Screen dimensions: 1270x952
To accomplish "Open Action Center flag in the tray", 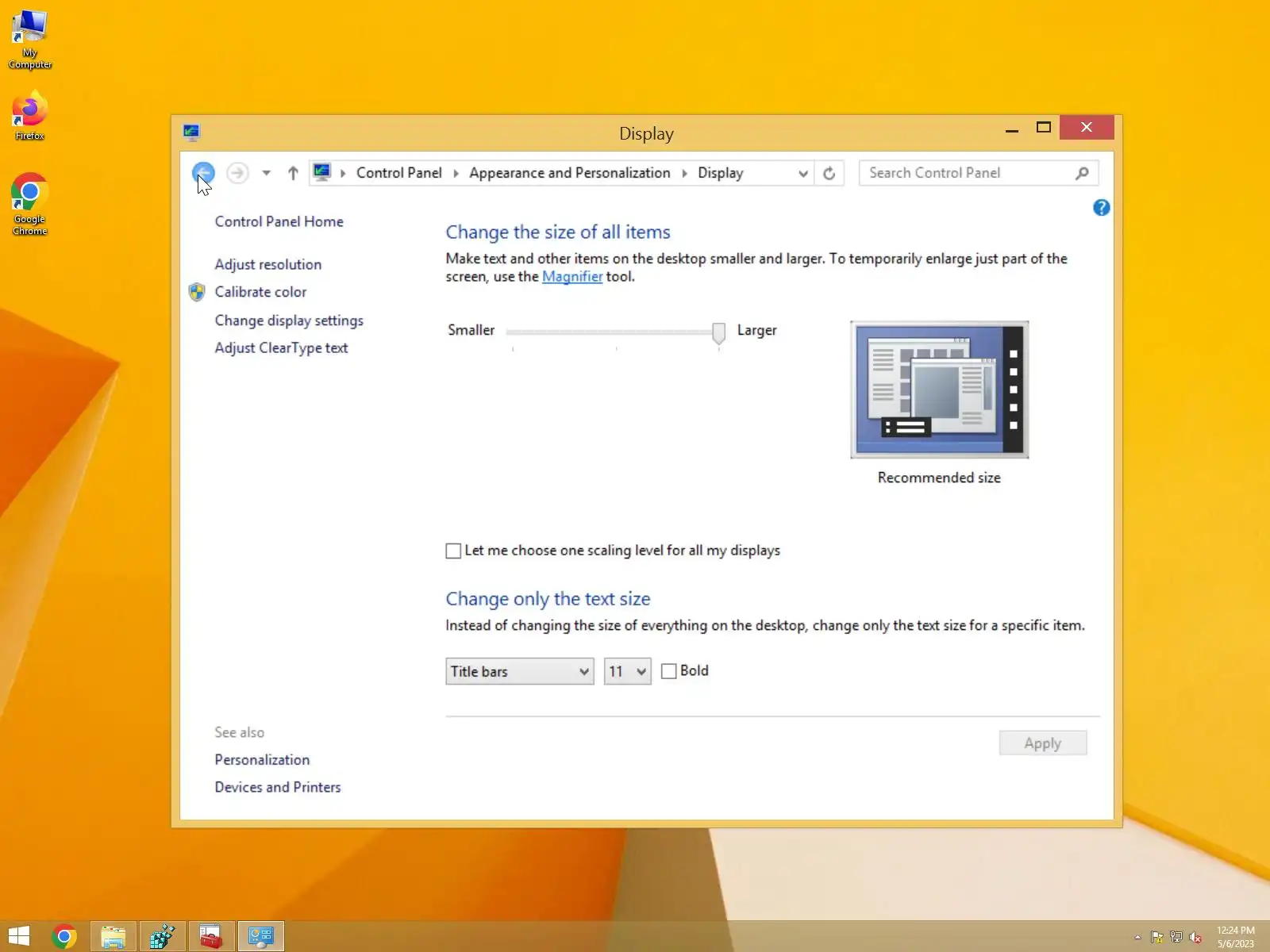I will (1156, 937).
